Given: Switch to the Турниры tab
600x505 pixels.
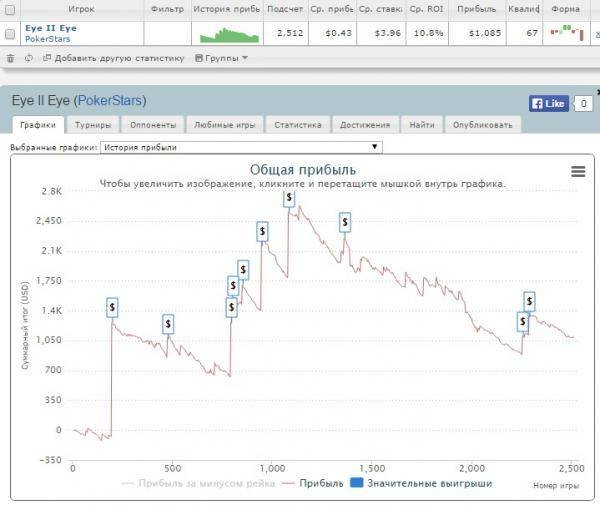Looking at the screenshot, I should (92, 125).
